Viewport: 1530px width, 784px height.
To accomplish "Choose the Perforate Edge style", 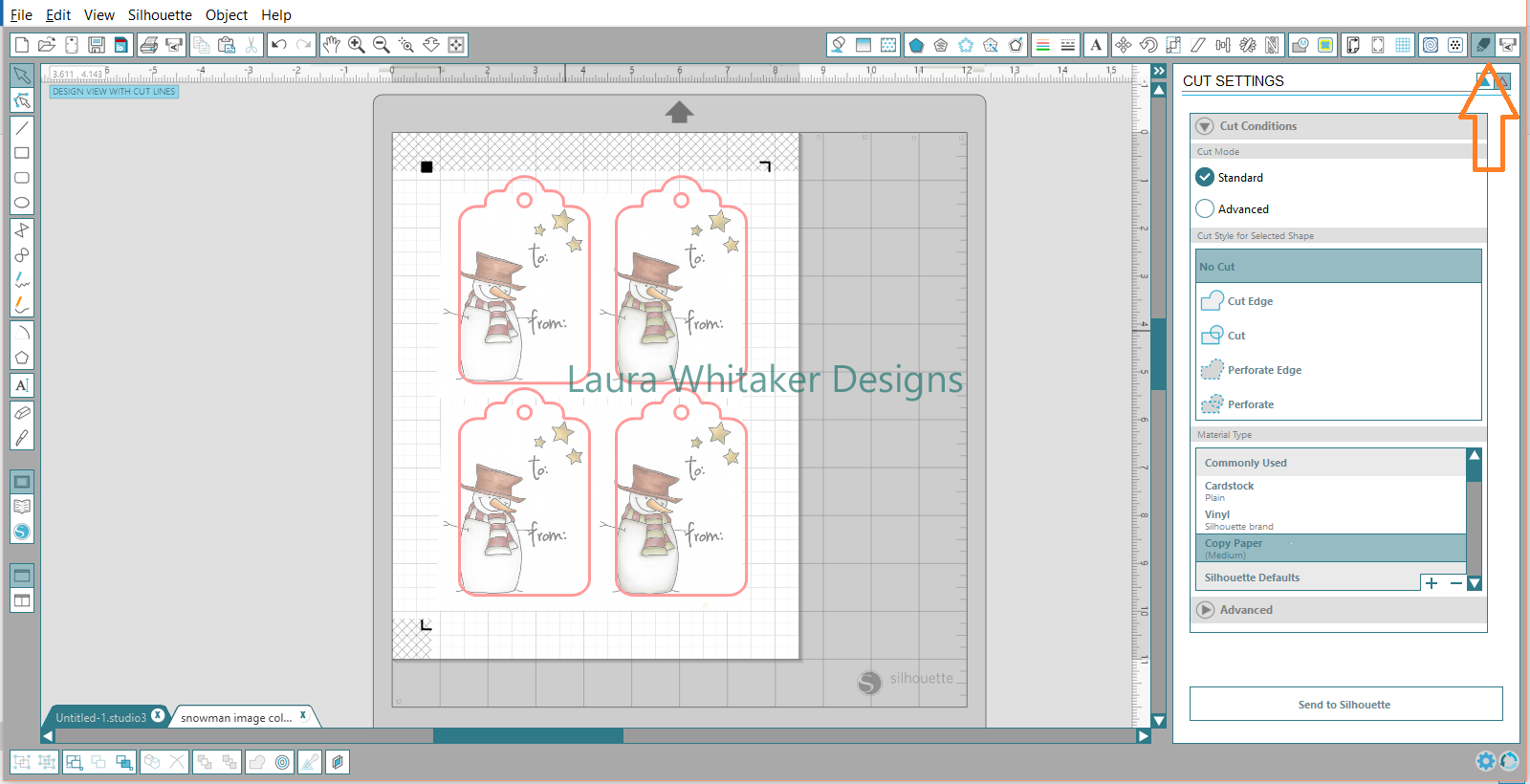I will (x=1339, y=370).
